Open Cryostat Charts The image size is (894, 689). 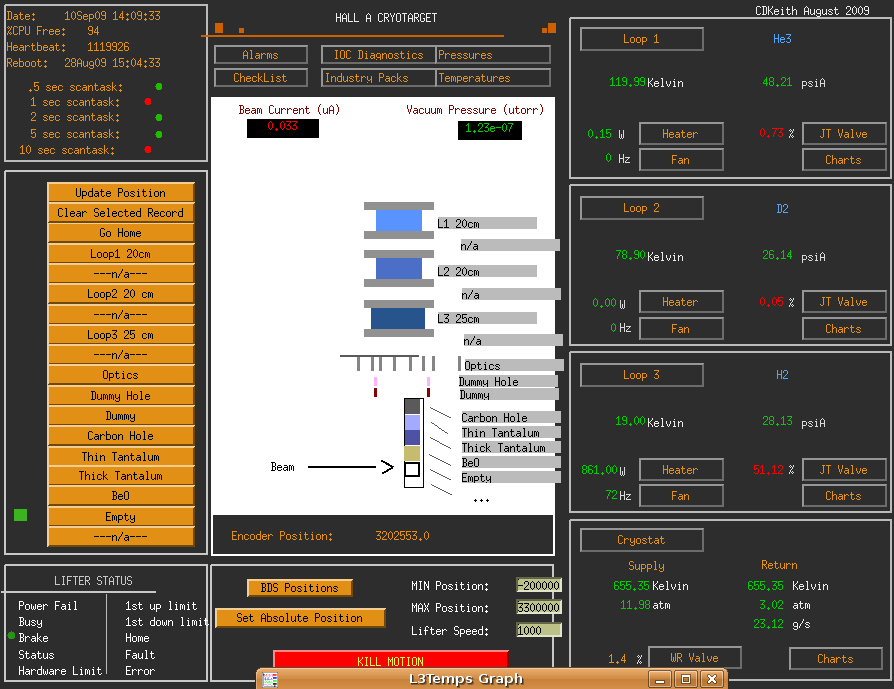point(836,659)
